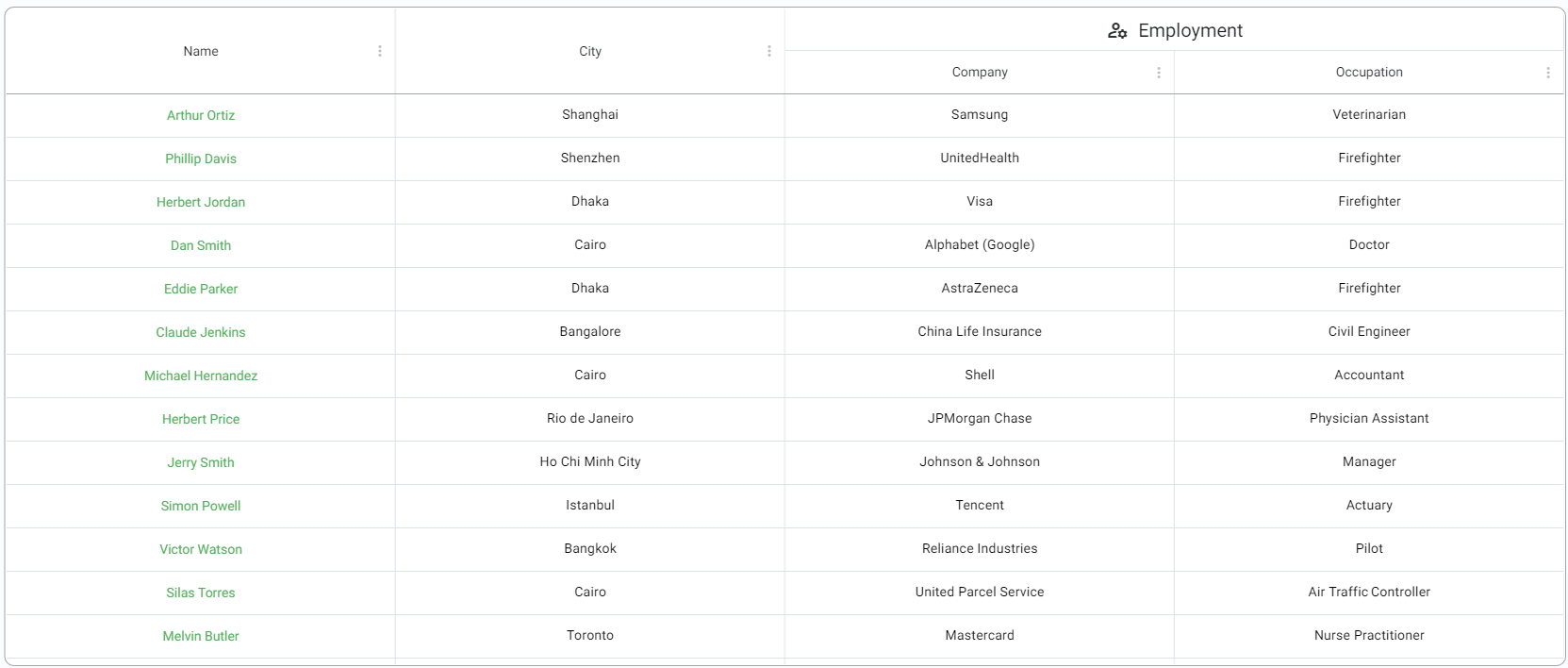The height and width of the screenshot is (668, 1568).
Task: Select the Alphabet (Google) company cell
Action: pyautogui.click(x=980, y=245)
